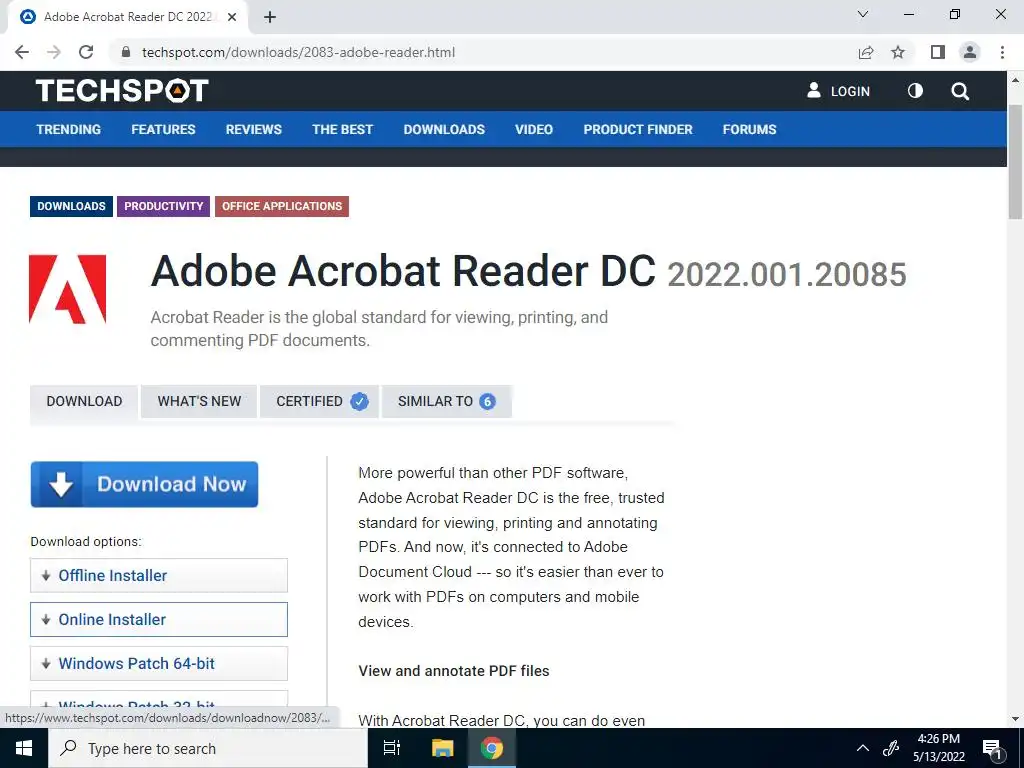Close the Adobe Acrobat Reader tab
The width and height of the screenshot is (1024, 768).
pos(232,17)
